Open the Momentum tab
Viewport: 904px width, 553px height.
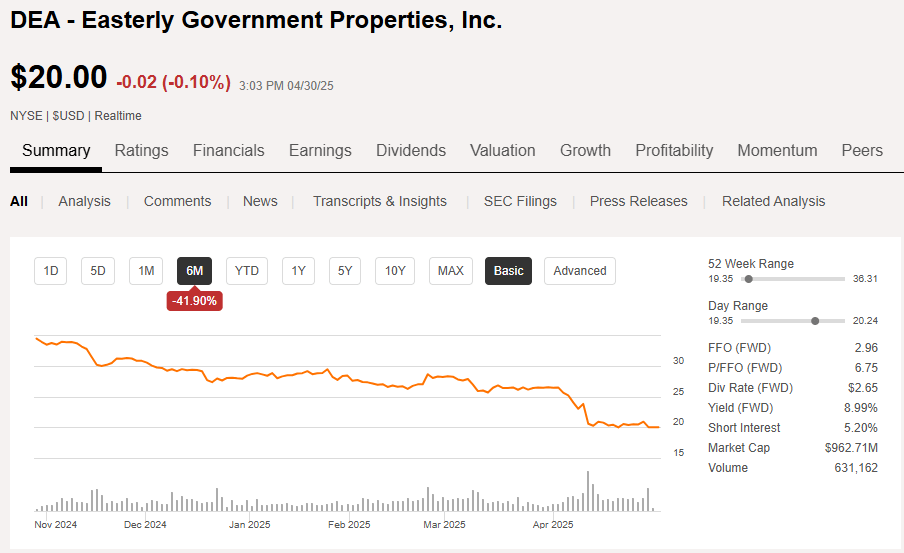click(777, 151)
